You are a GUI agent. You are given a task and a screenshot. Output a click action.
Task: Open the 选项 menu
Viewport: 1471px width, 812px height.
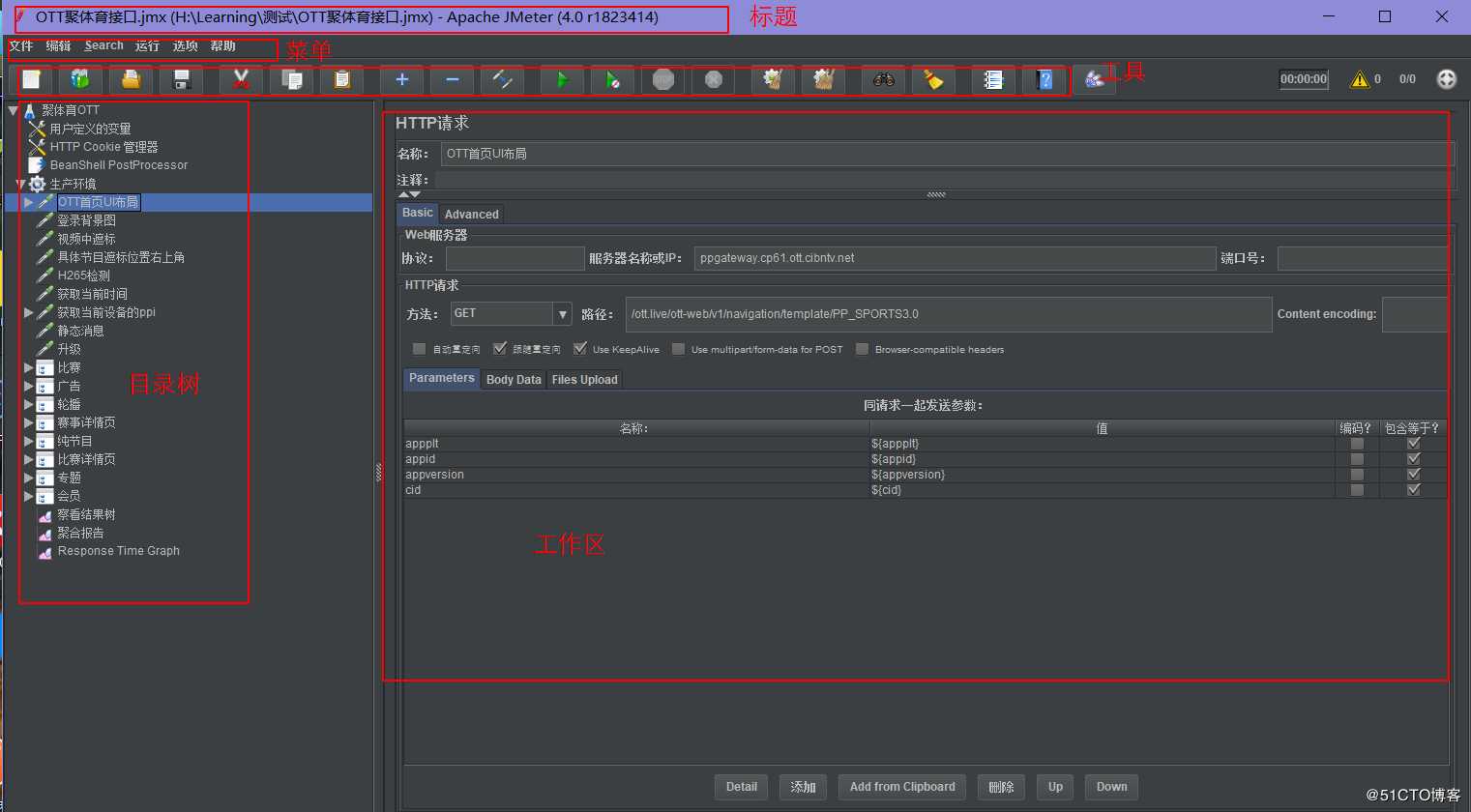point(185,46)
